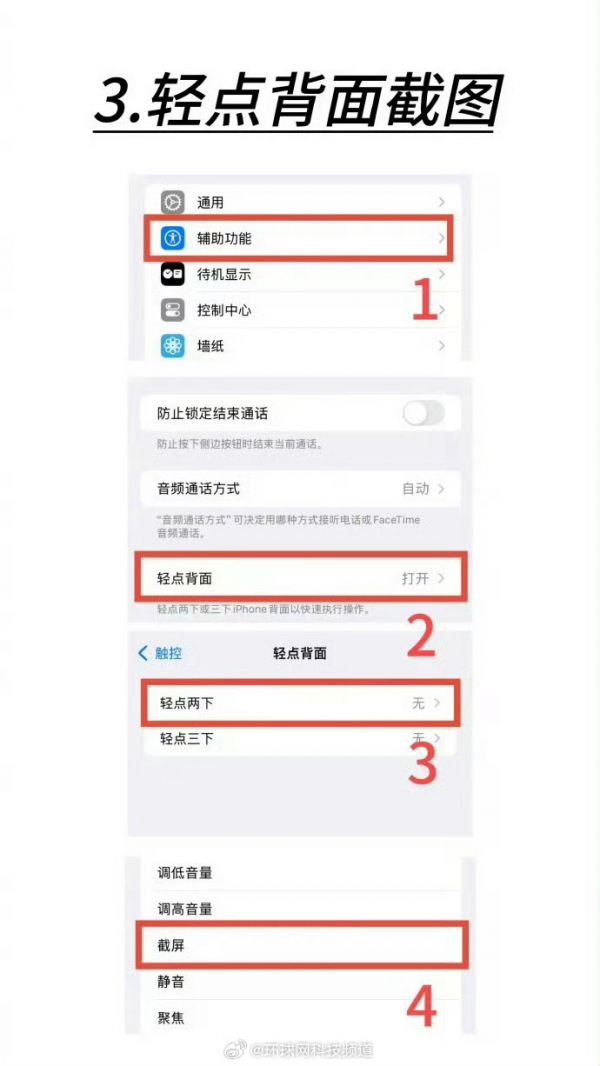Tap the blue Accessibility (辅助功能) icon

click(173, 238)
